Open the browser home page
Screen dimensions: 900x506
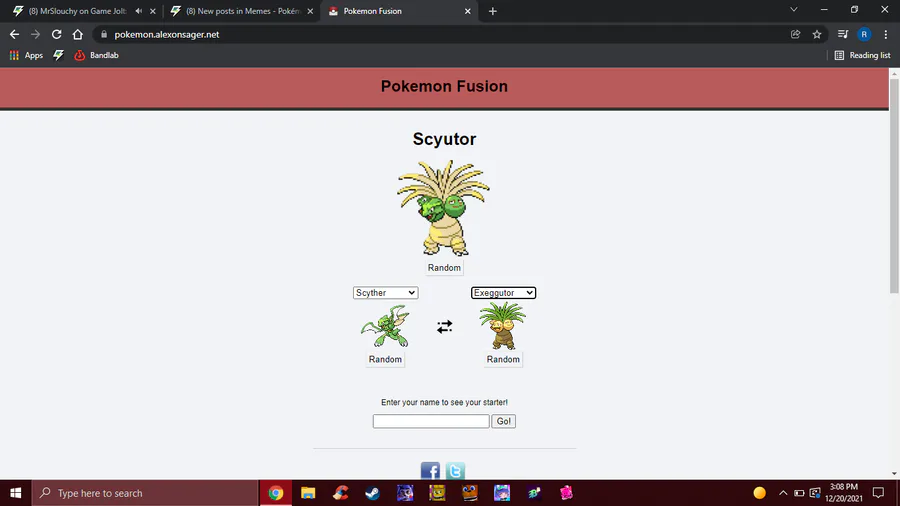tap(77, 34)
